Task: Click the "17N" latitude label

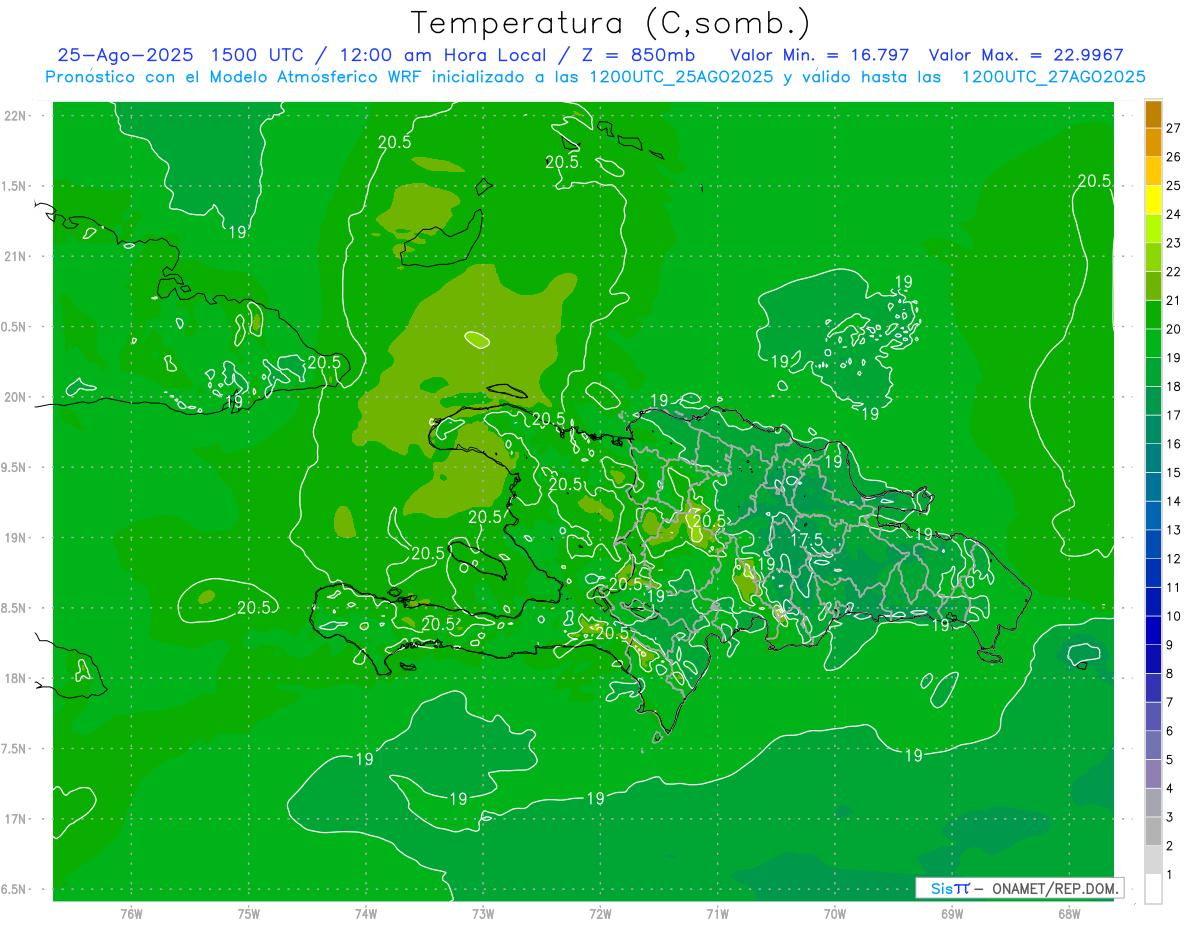Action: (x=15, y=819)
